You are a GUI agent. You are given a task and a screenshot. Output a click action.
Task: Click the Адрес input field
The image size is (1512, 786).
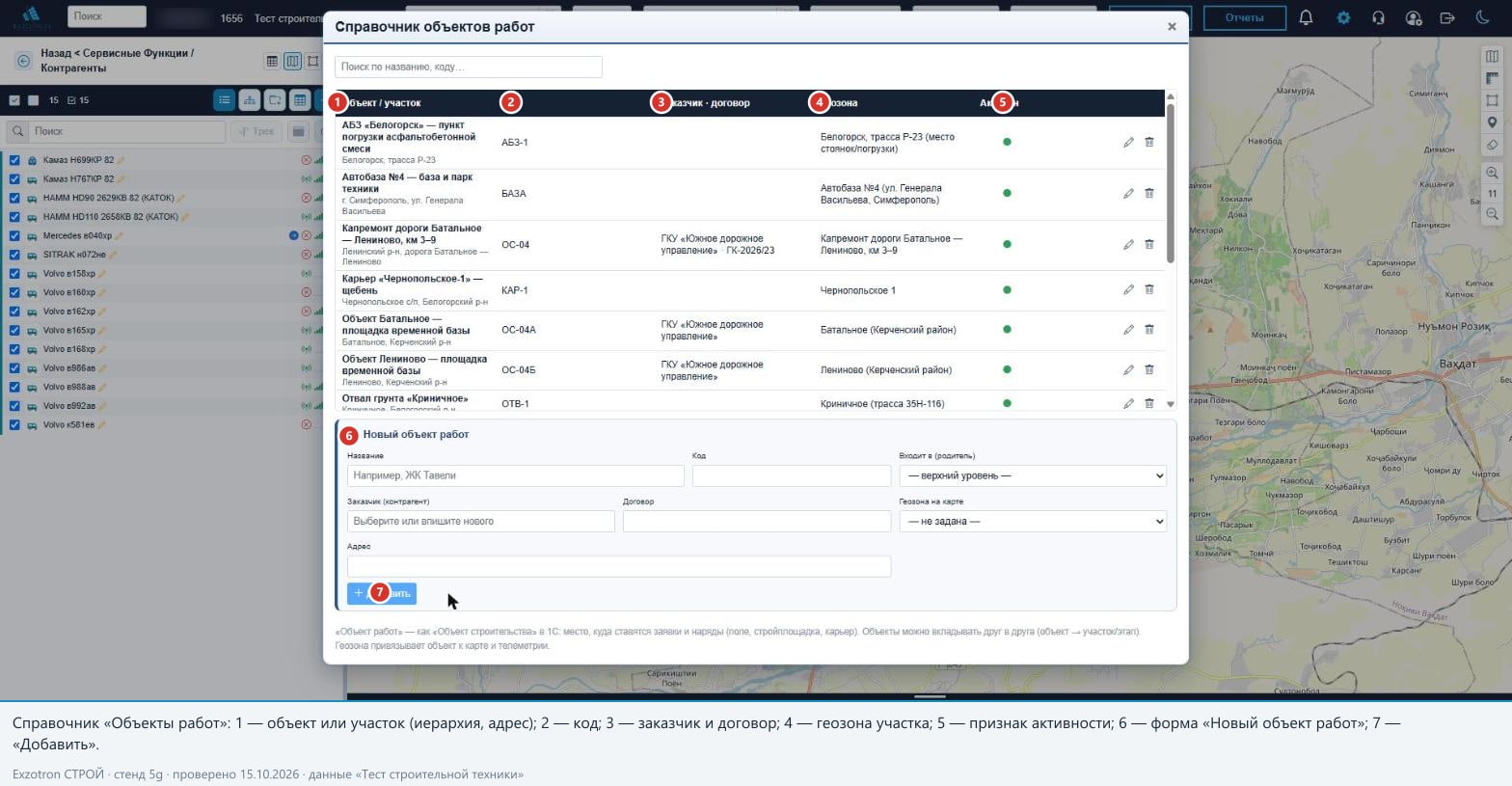(619, 566)
